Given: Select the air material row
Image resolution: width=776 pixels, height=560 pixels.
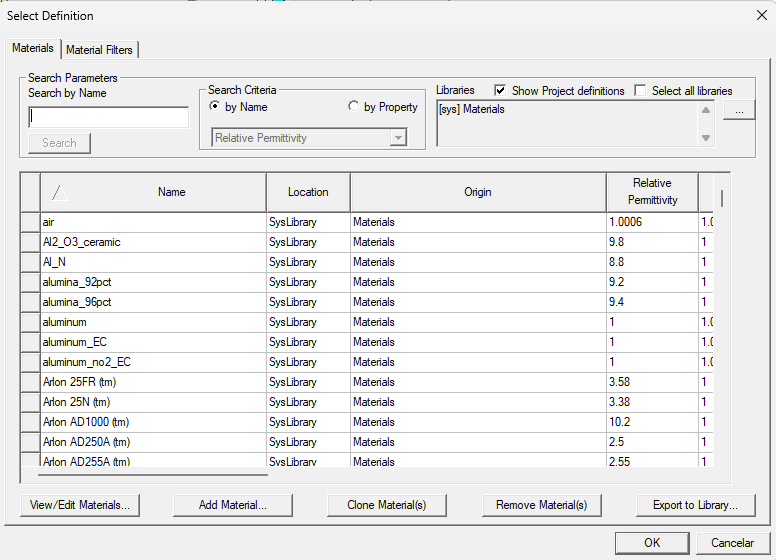Looking at the screenshot, I should click(366, 222).
